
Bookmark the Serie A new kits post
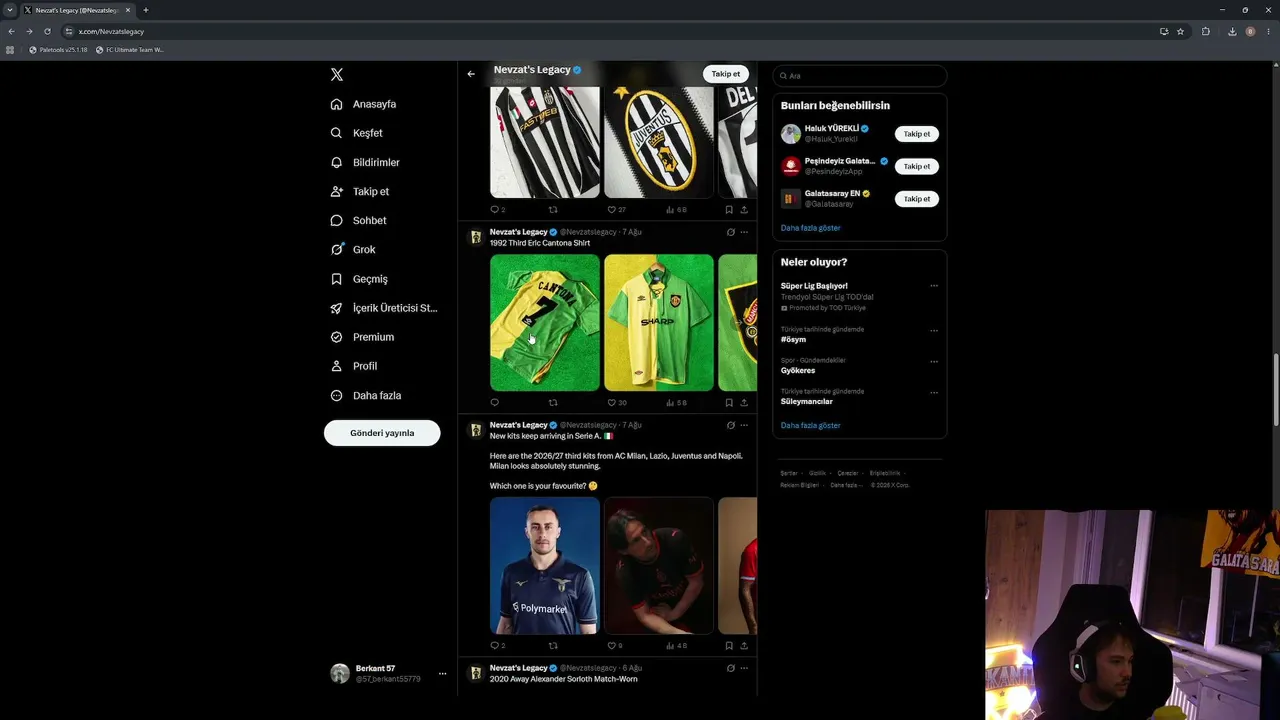729,646
